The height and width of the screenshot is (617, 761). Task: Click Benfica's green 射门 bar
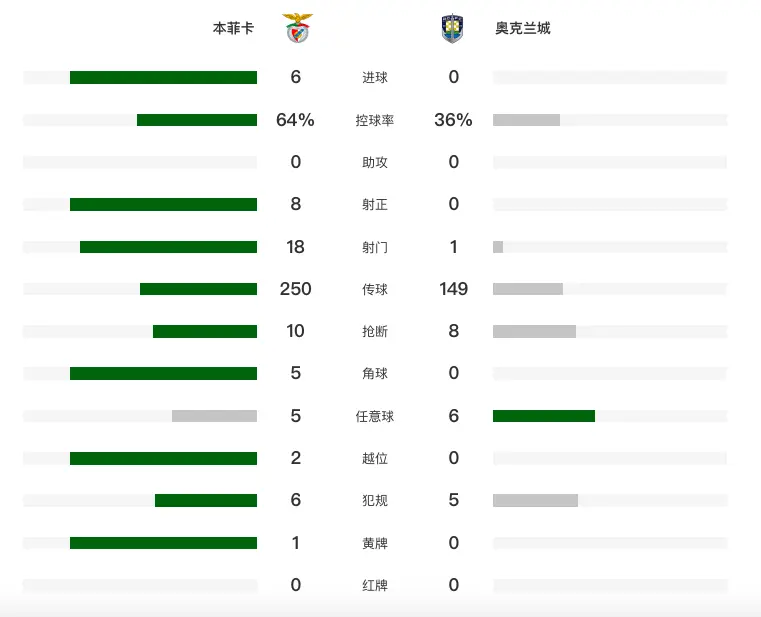click(168, 247)
